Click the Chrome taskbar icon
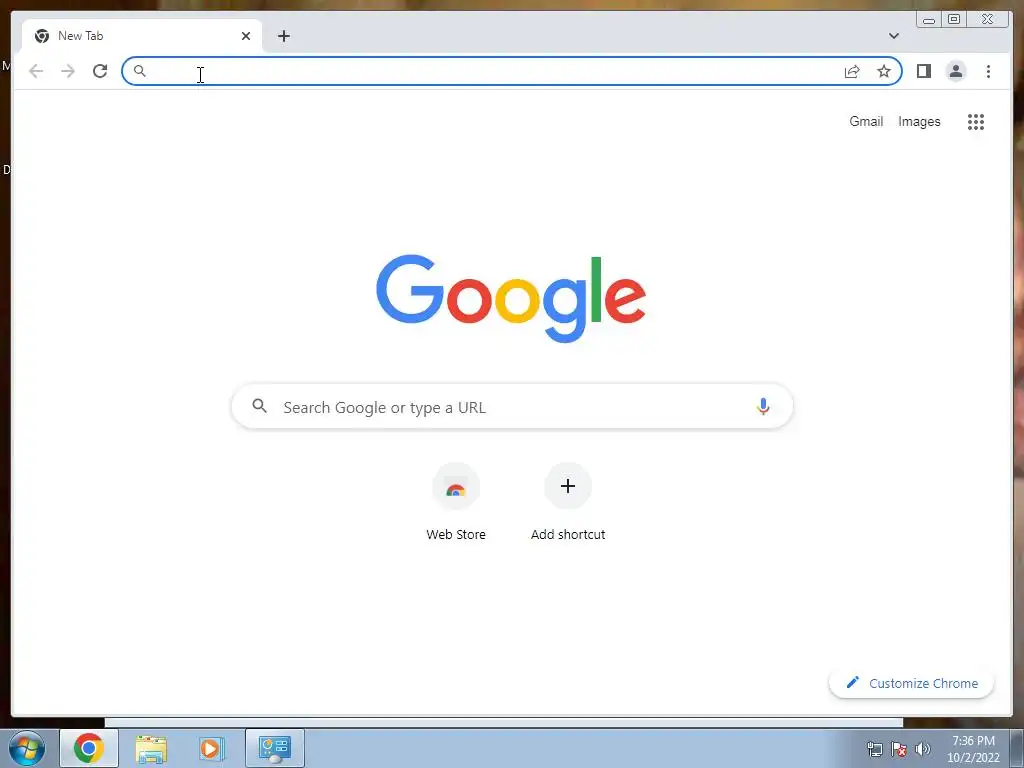 [89, 748]
